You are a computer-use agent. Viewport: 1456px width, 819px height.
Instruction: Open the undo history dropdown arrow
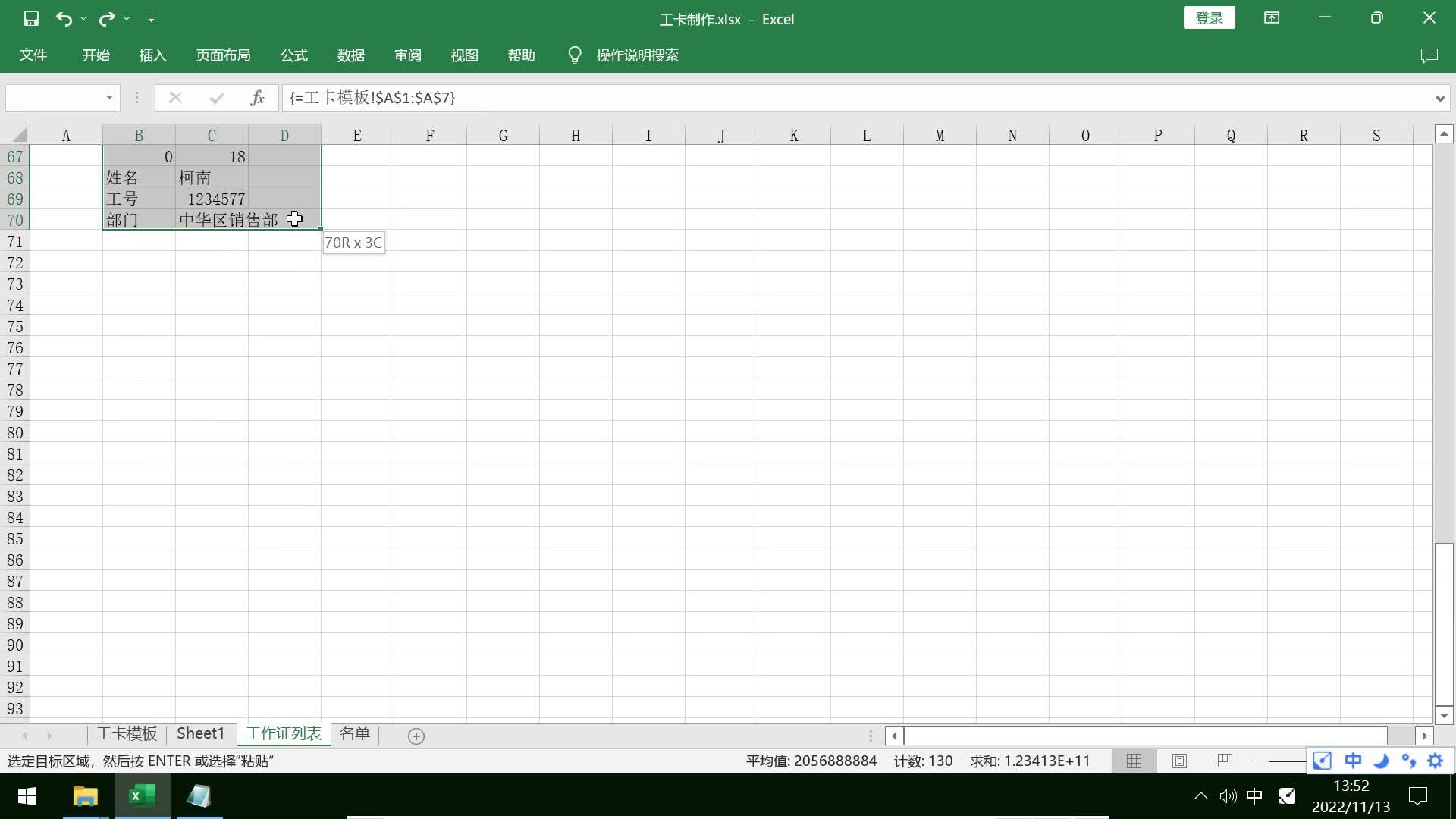tap(83, 19)
